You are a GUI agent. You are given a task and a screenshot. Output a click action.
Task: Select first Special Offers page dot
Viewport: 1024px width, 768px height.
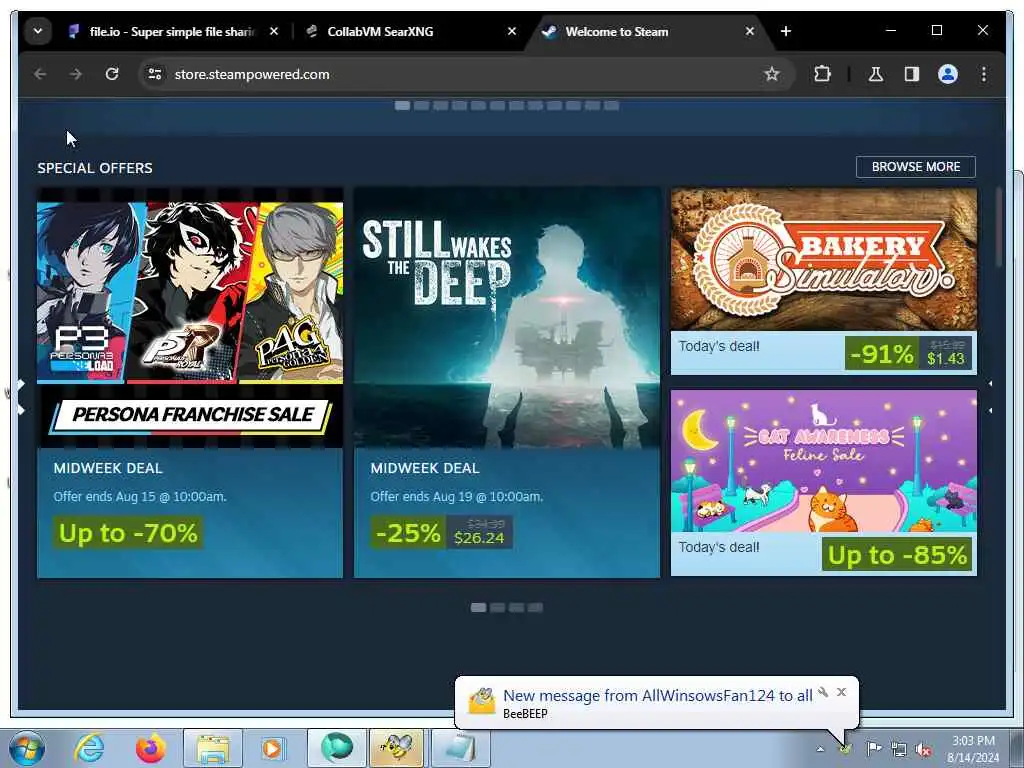point(478,607)
